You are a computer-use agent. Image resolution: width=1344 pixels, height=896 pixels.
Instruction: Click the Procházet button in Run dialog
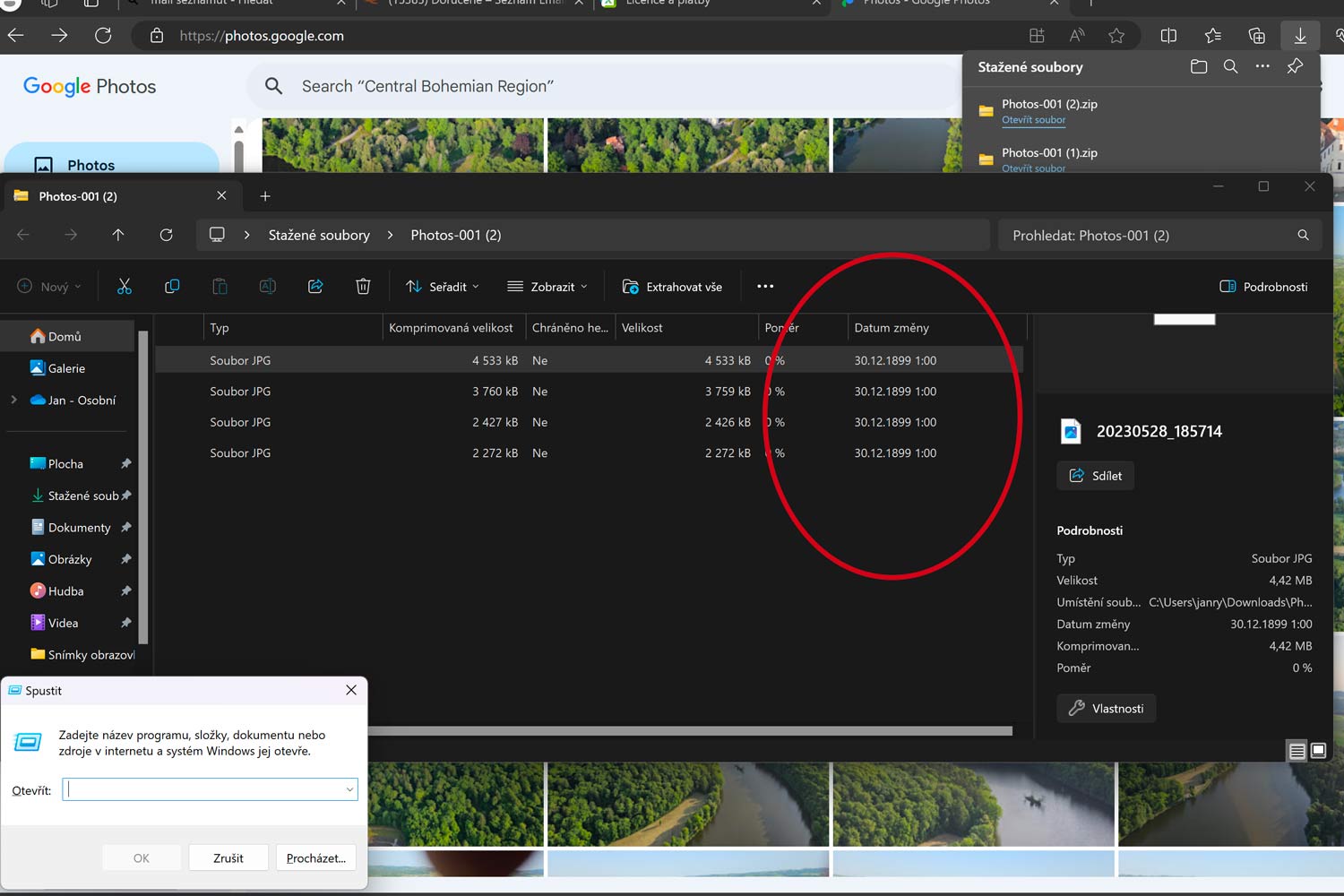315,858
